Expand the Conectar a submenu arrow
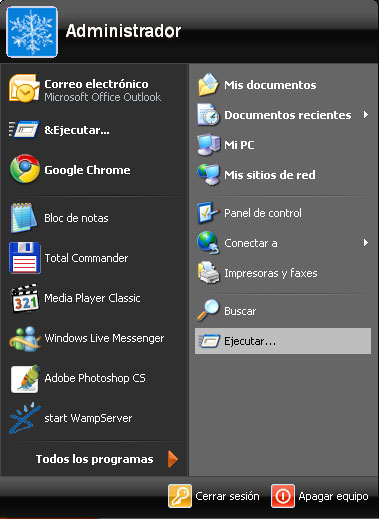 [x=366, y=243]
